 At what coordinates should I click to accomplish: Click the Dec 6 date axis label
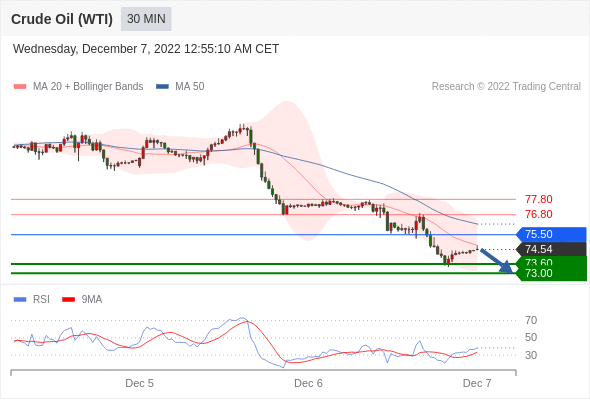point(308,383)
